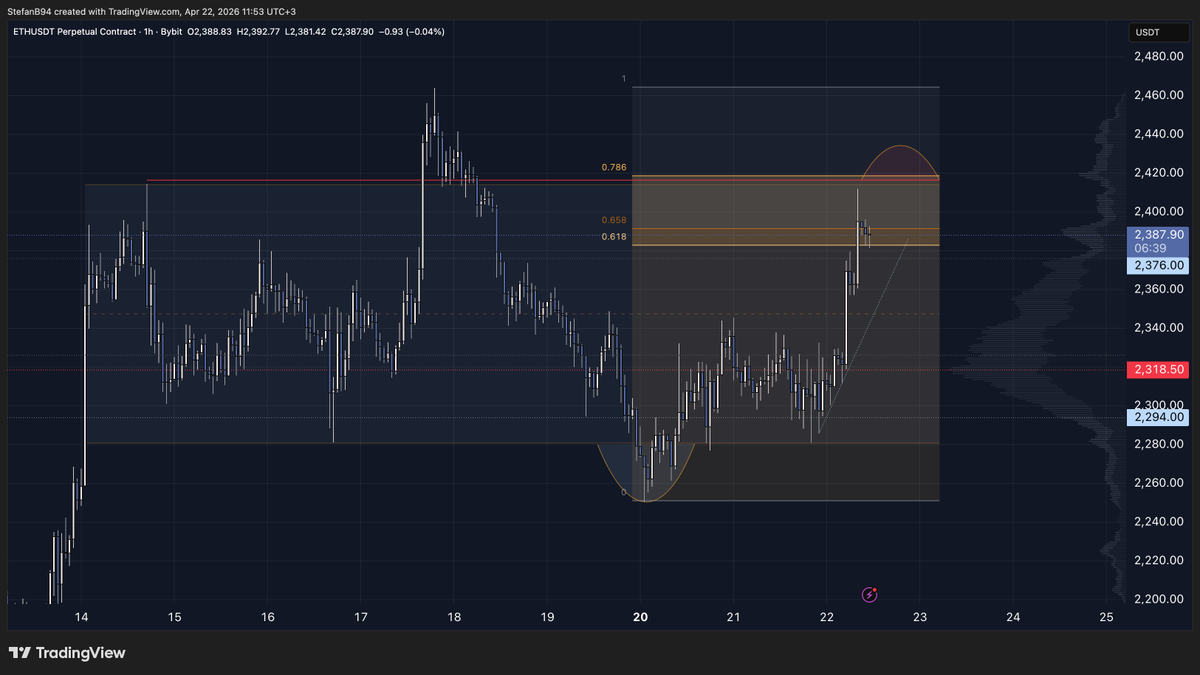Select the 2,294.00 price label
The width and height of the screenshot is (1200, 675).
1160,417
